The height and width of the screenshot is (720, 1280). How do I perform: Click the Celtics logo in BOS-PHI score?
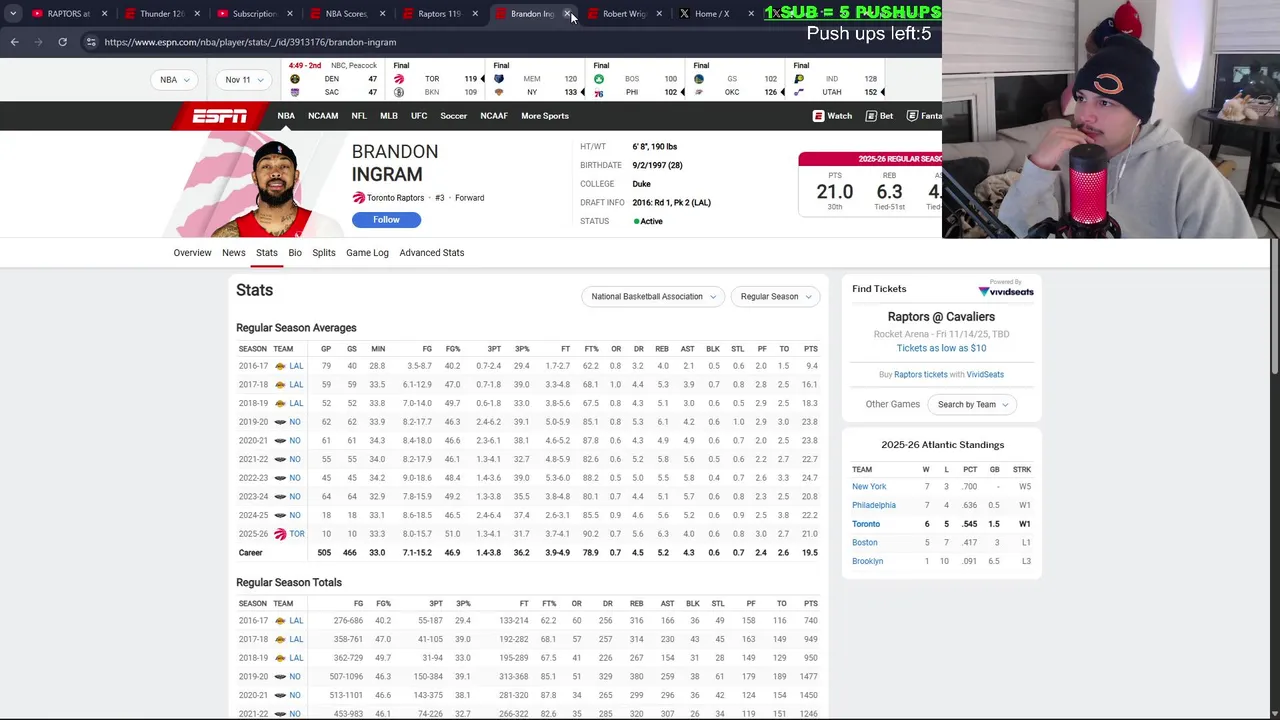pos(599,79)
